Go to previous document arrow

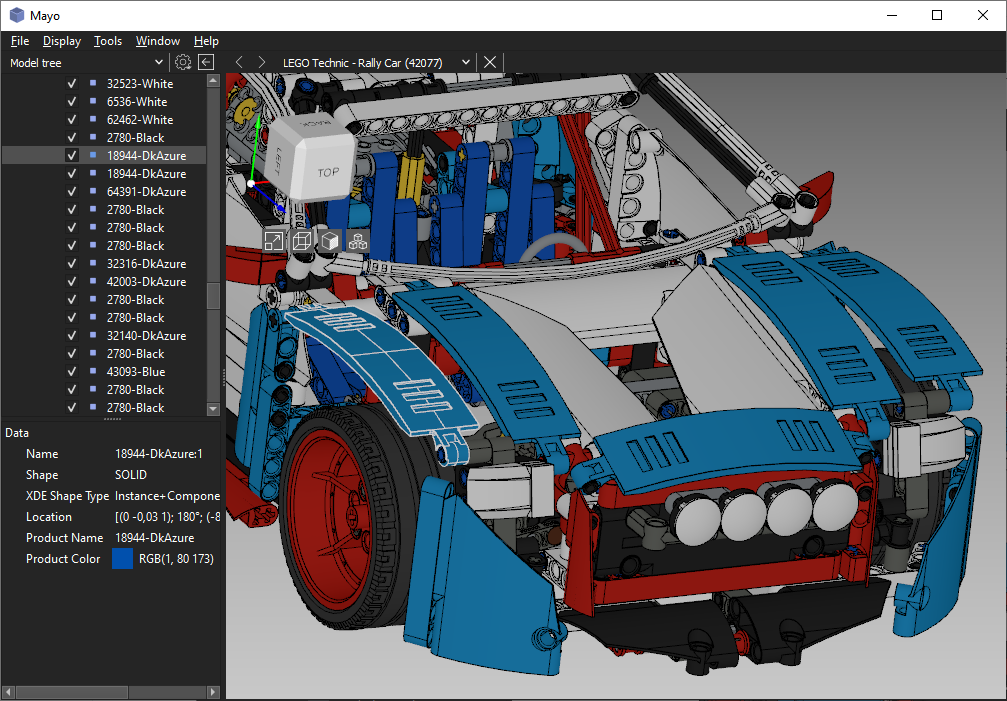coord(239,62)
